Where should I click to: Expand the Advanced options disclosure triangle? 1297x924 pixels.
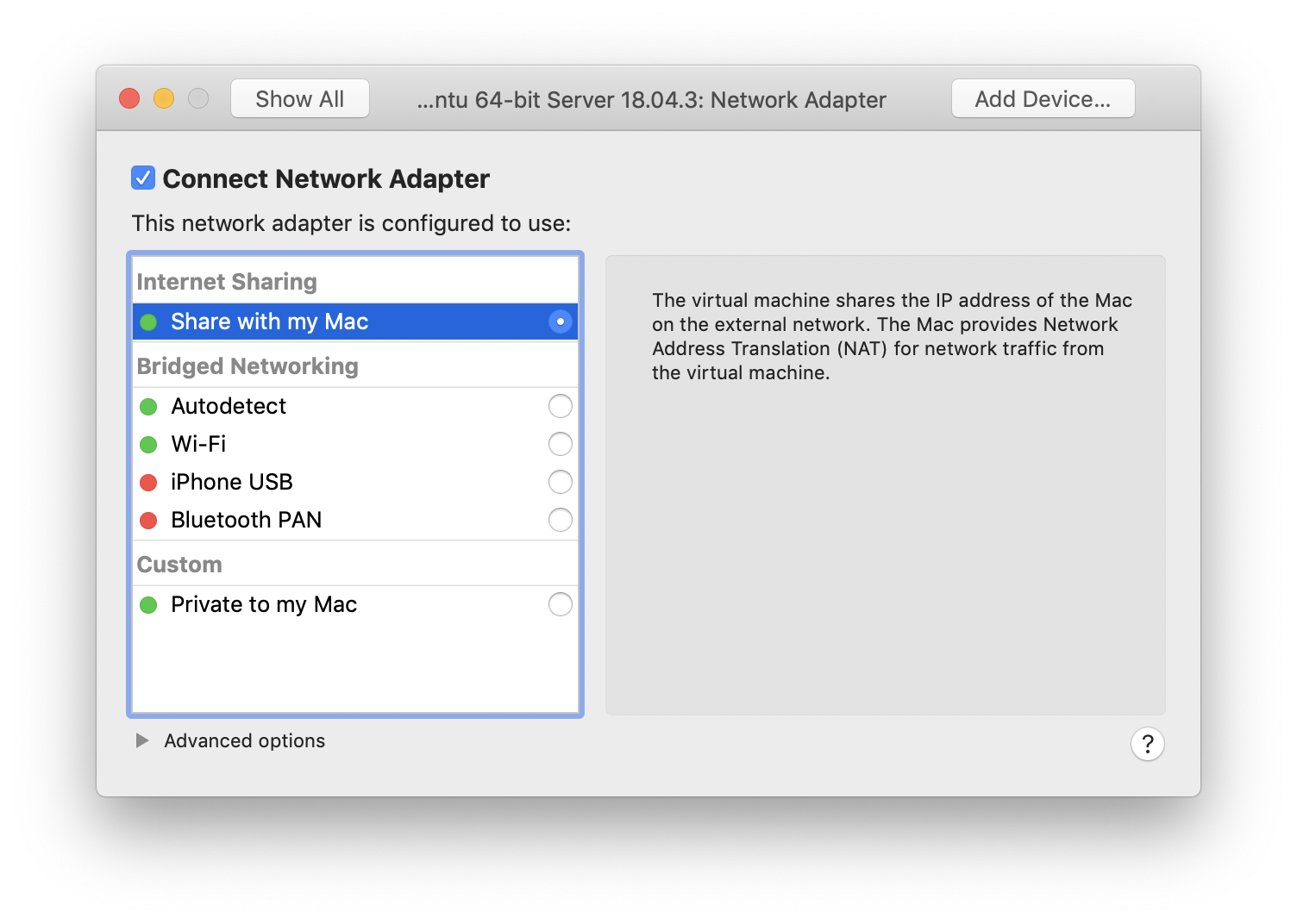142,740
